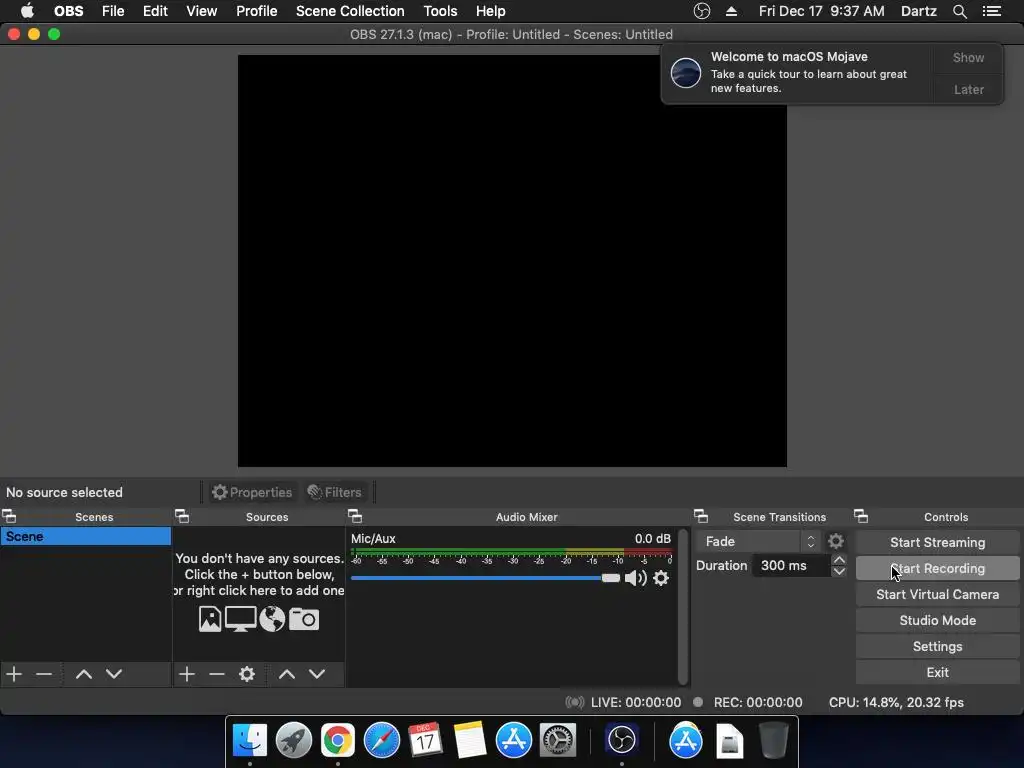Open the Help menu
The width and height of the screenshot is (1024, 768).
point(490,11)
